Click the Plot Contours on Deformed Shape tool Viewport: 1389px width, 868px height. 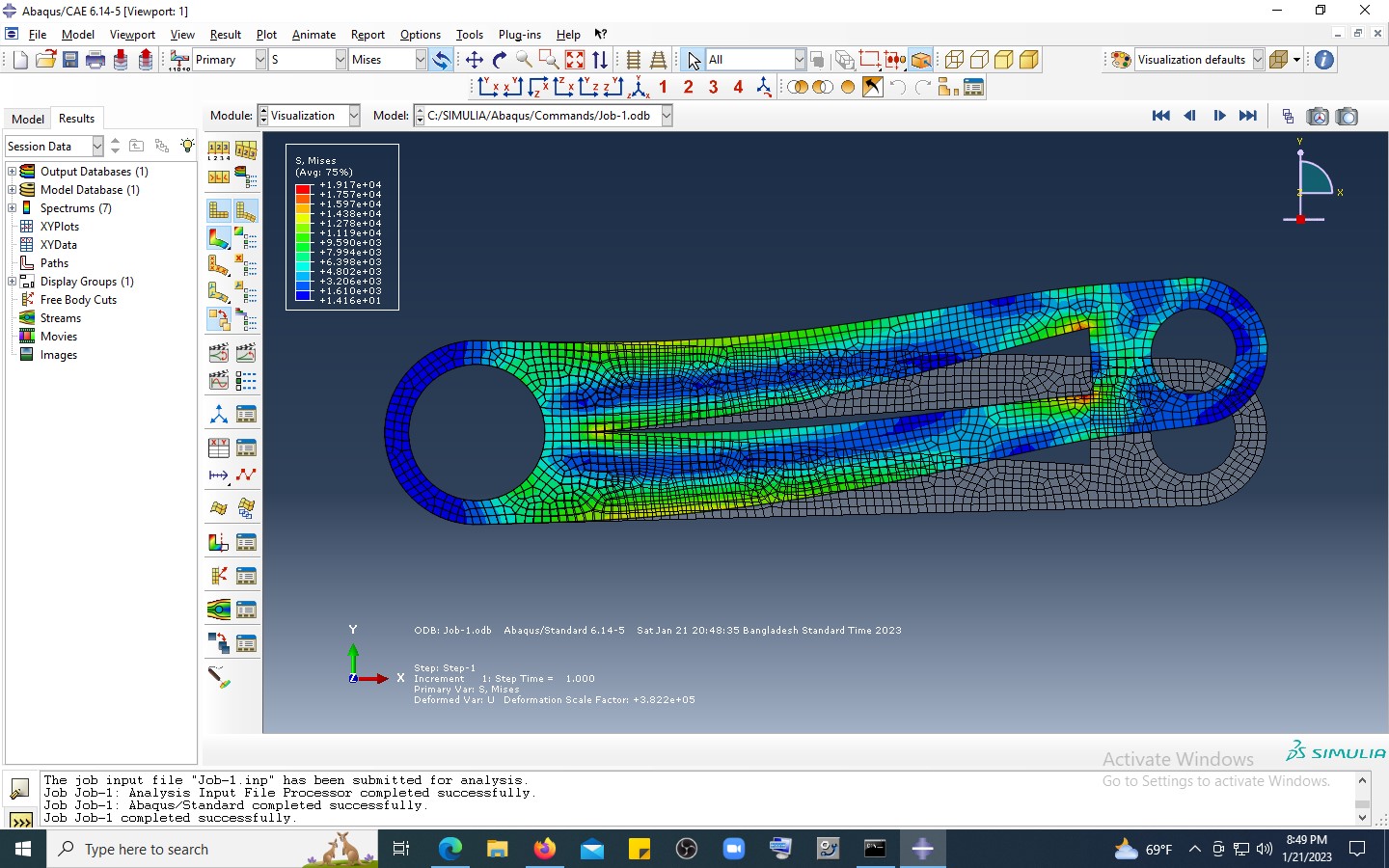click(219, 237)
